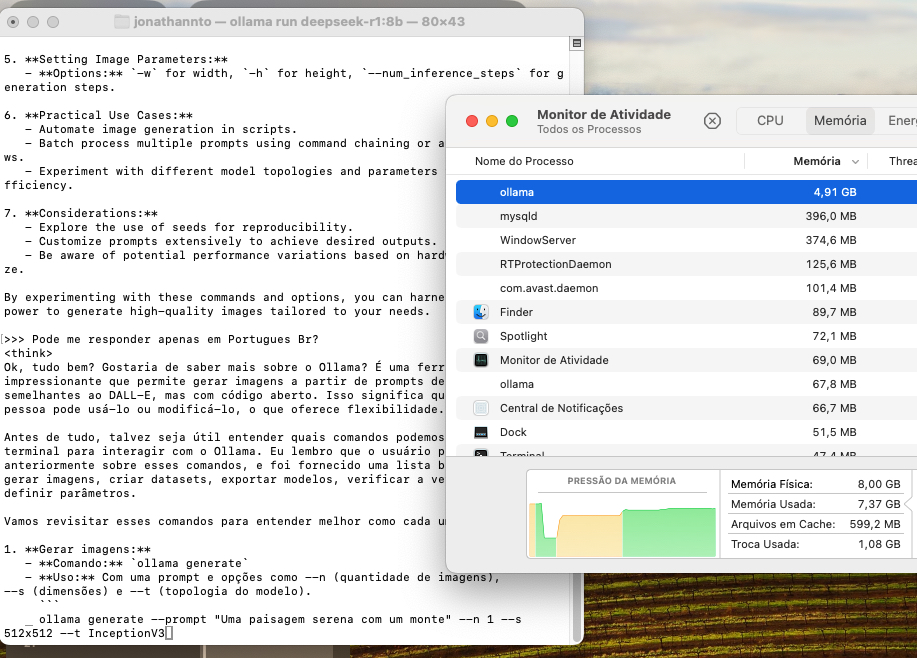This screenshot has width=917, height=658.
Task: Sort processes by Nome do Processo column
Action: [x=524, y=161]
